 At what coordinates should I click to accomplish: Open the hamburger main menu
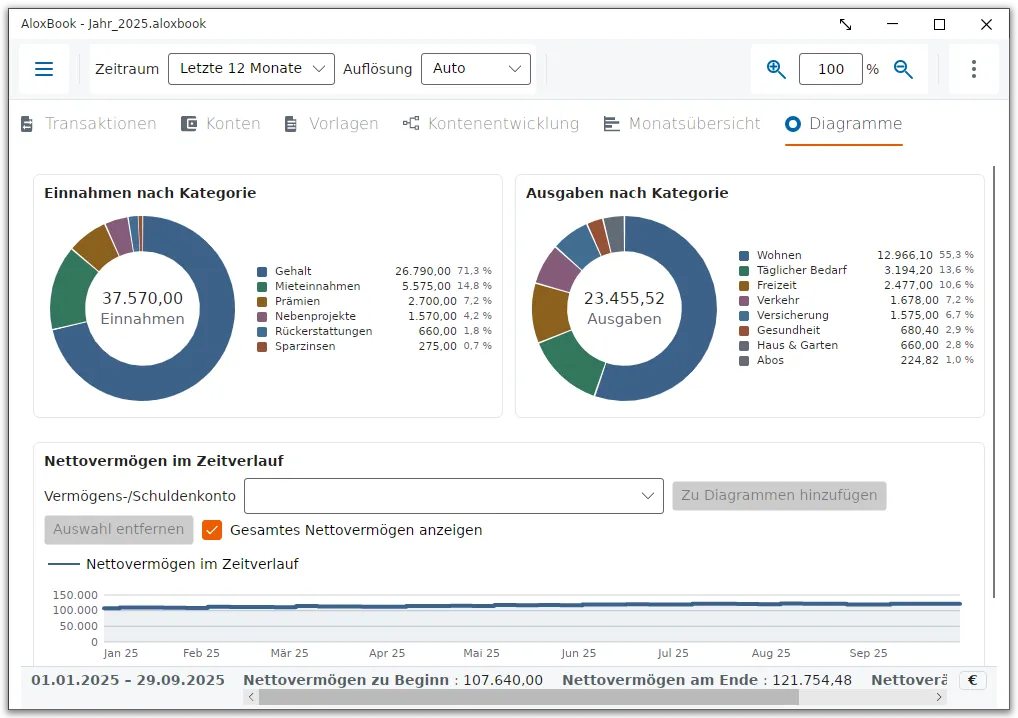tap(43, 69)
